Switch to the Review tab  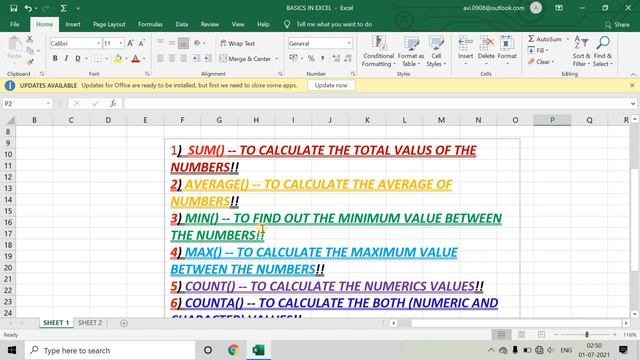(x=209, y=24)
